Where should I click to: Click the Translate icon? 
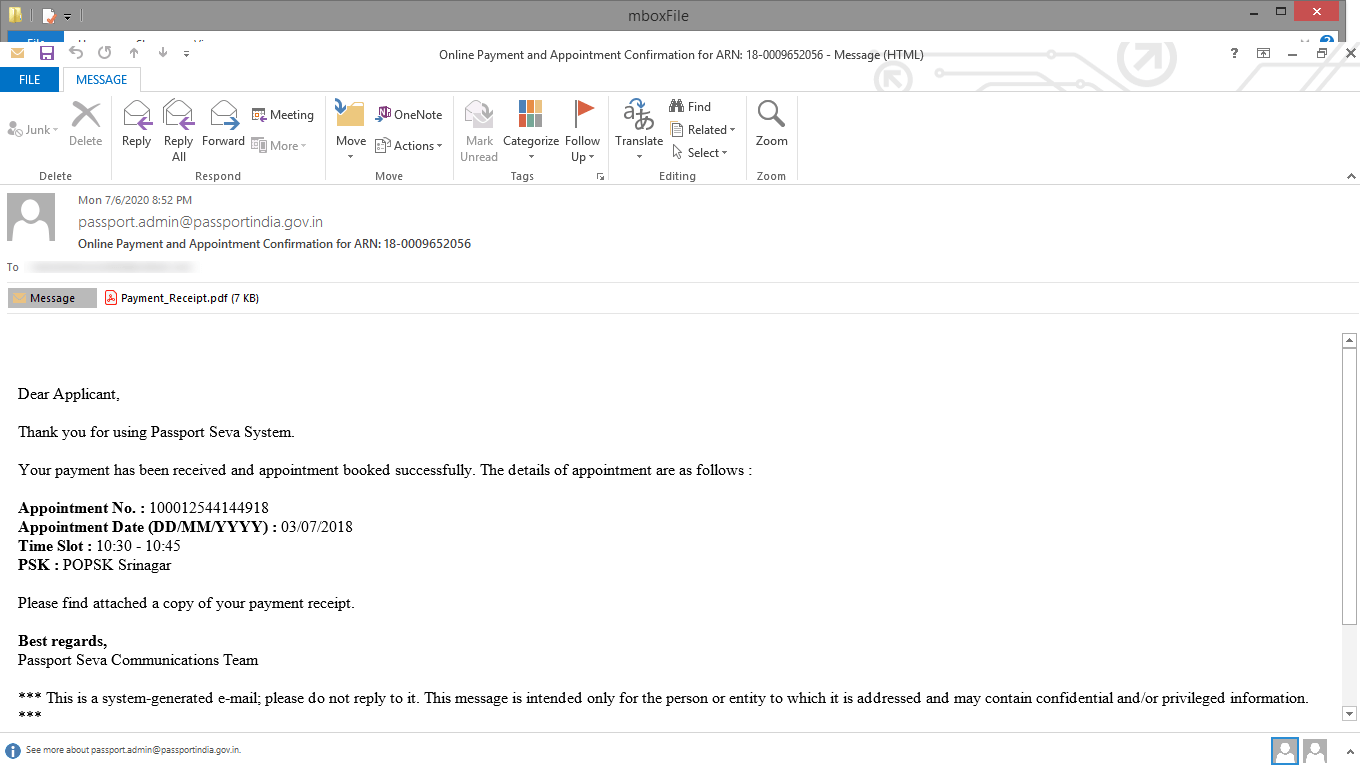coord(638,128)
